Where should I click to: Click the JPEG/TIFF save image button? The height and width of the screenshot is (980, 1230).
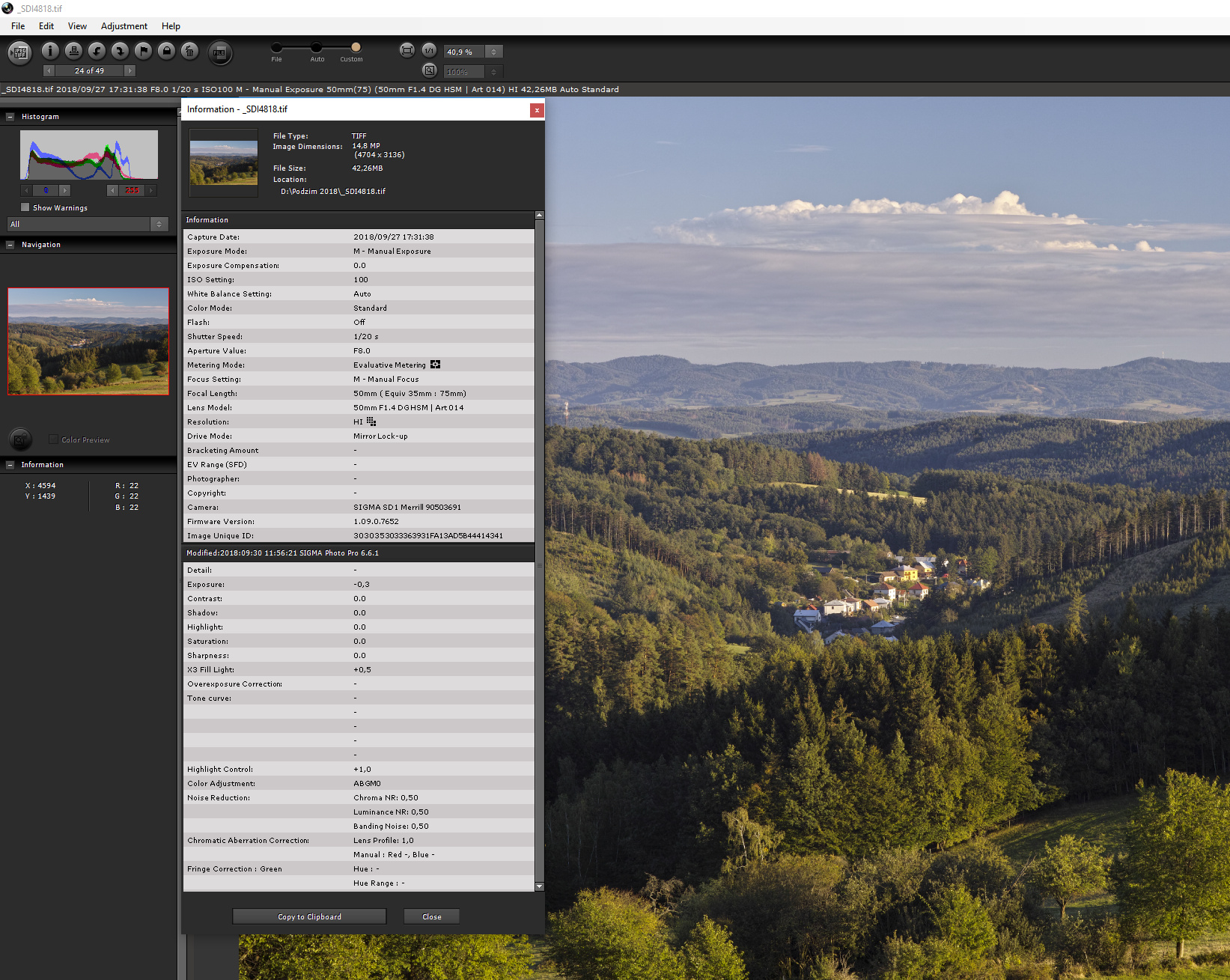click(20, 52)
